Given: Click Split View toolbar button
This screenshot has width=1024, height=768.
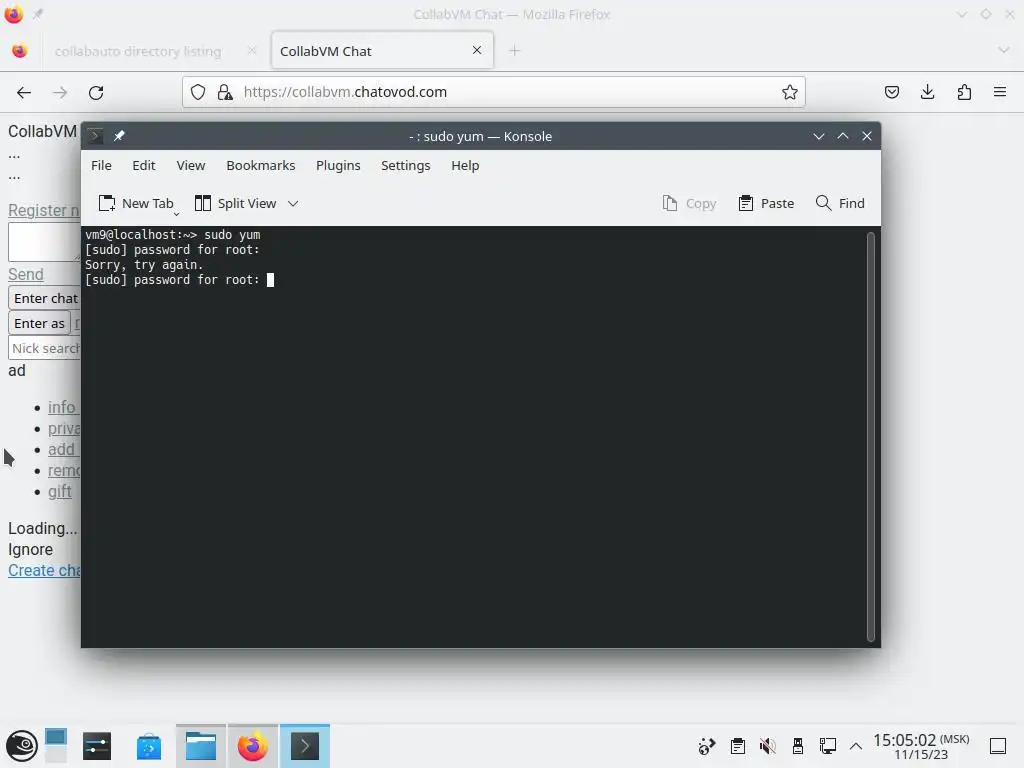Looking at the screenshot, I should (x=236, y=203).
